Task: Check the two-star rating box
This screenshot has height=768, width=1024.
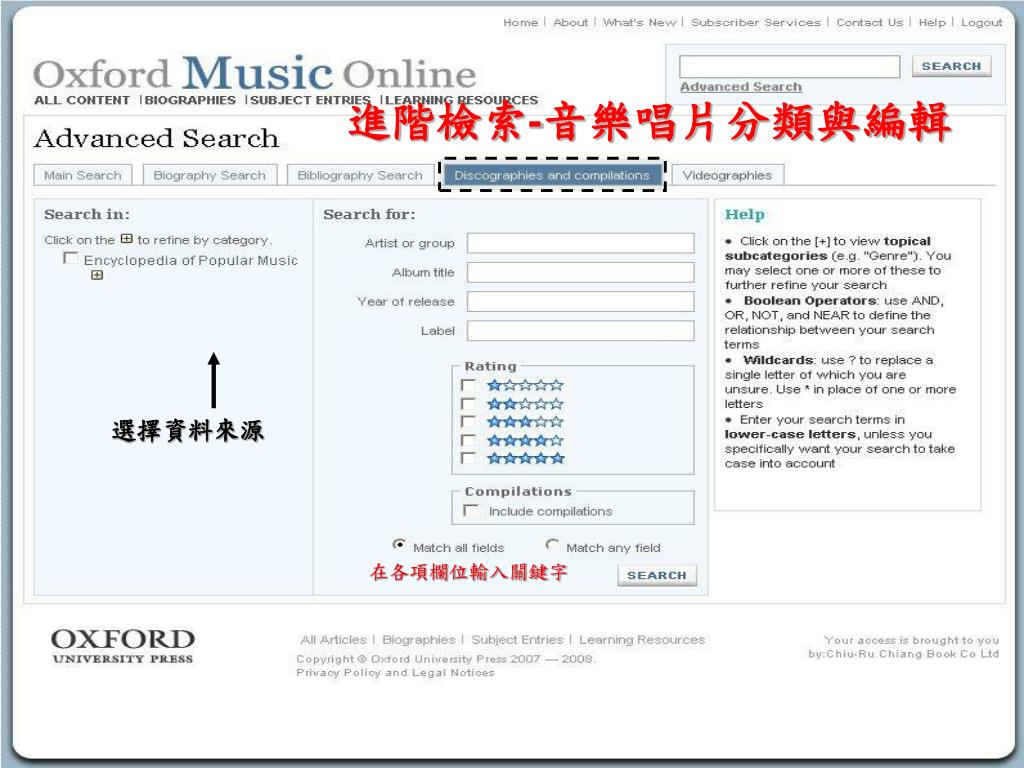Action: click(x=468, y=404)
